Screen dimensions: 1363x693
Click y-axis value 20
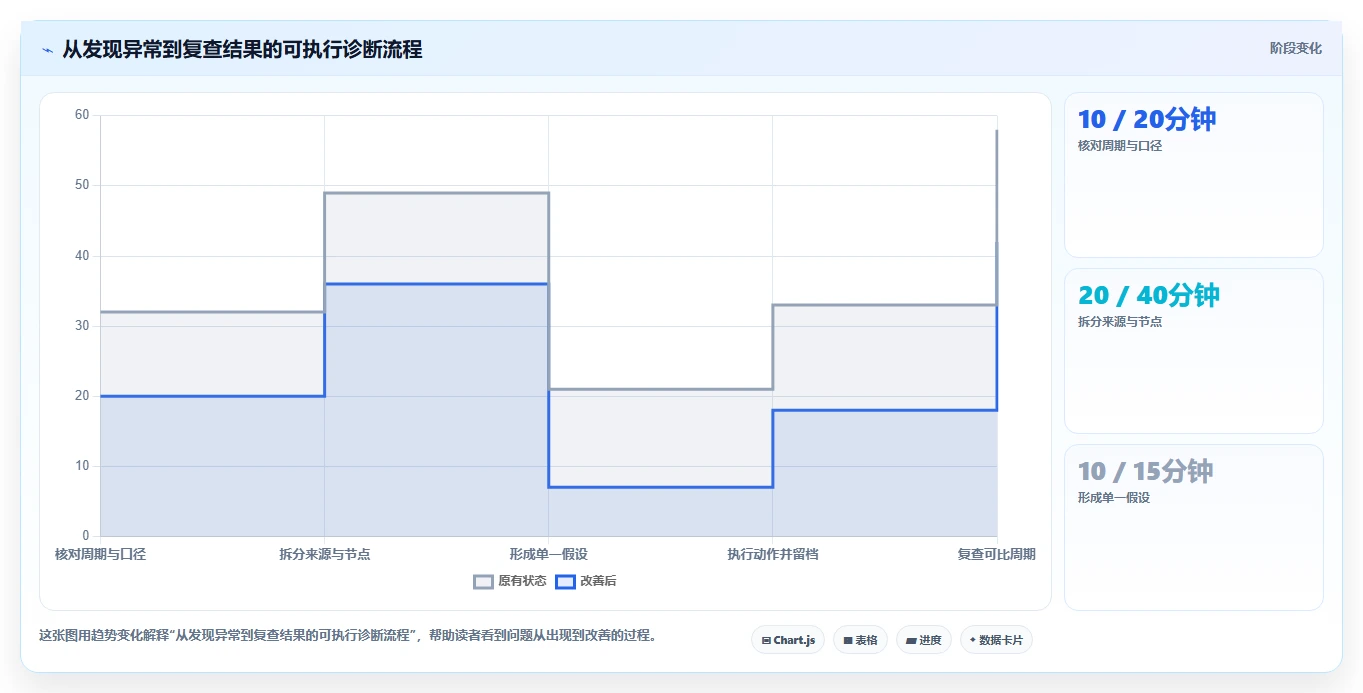pos(82,396)
